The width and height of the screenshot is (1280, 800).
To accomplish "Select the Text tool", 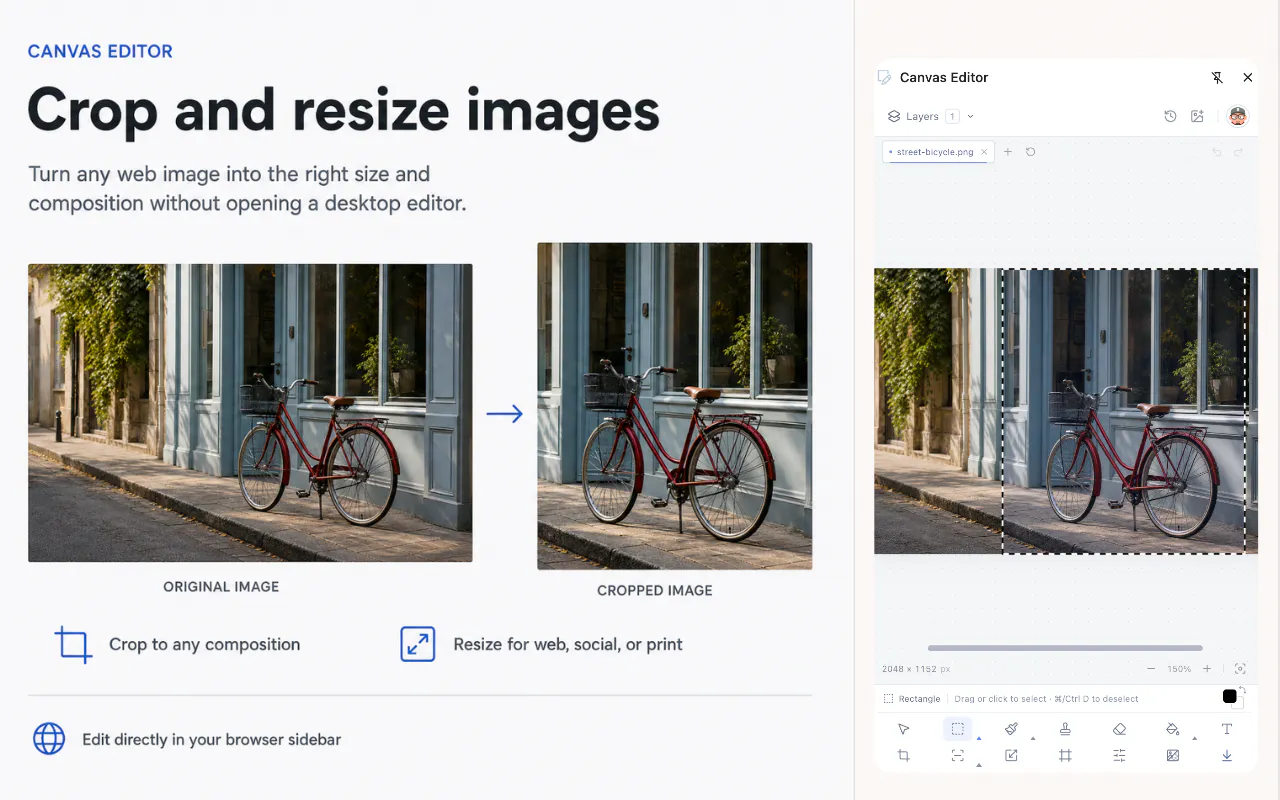I will [x=1227, y=729].
